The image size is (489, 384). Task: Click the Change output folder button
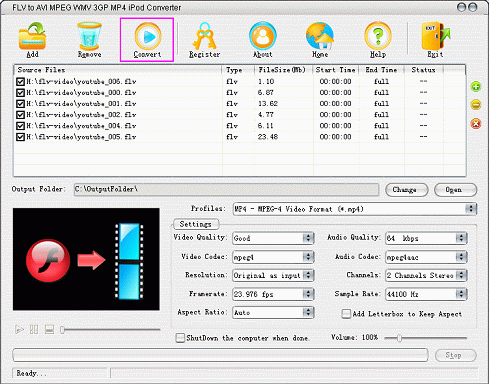click(407, 190)
